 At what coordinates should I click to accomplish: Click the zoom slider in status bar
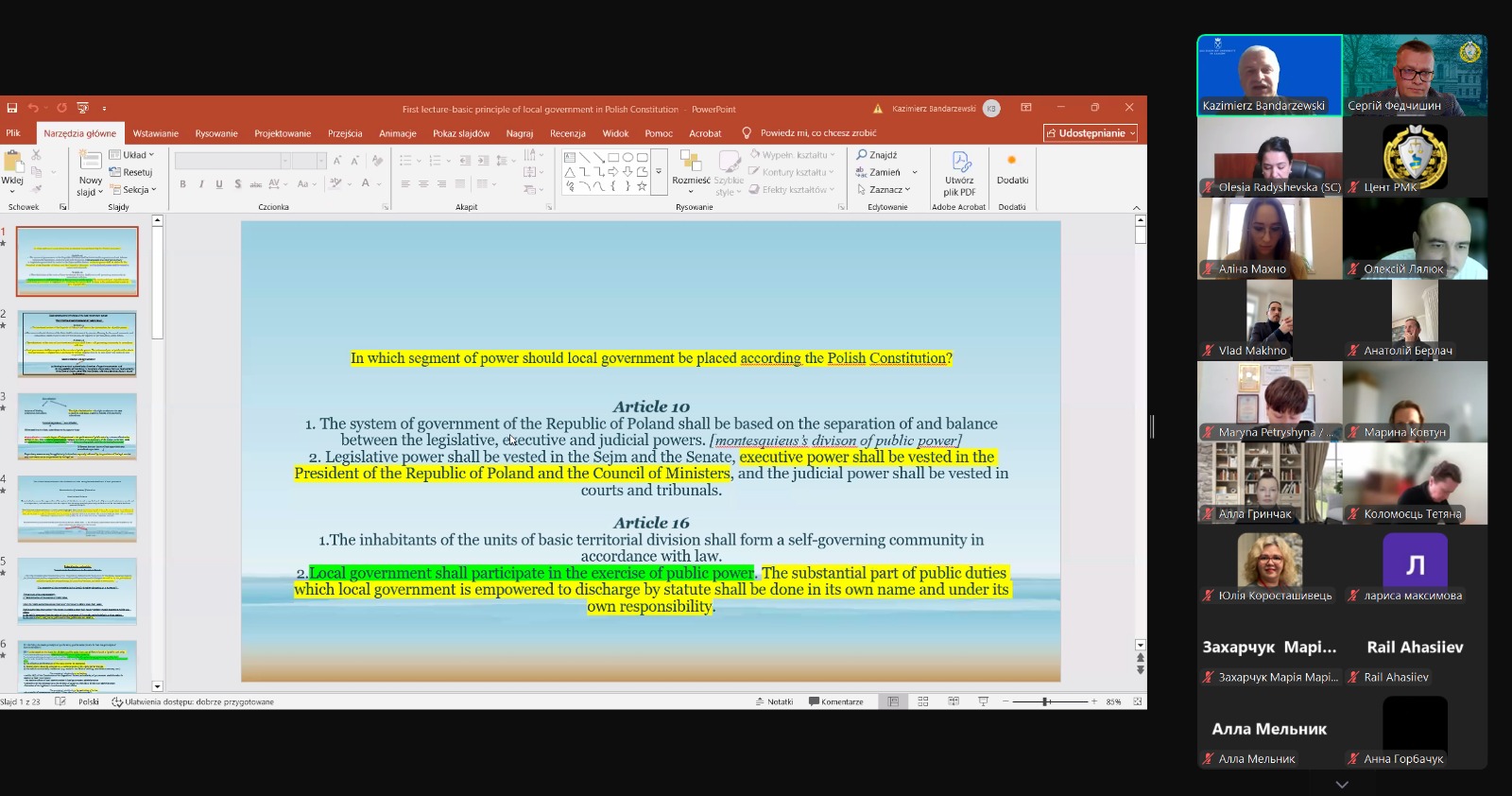pyautogui.click(x=1046, y=701)
